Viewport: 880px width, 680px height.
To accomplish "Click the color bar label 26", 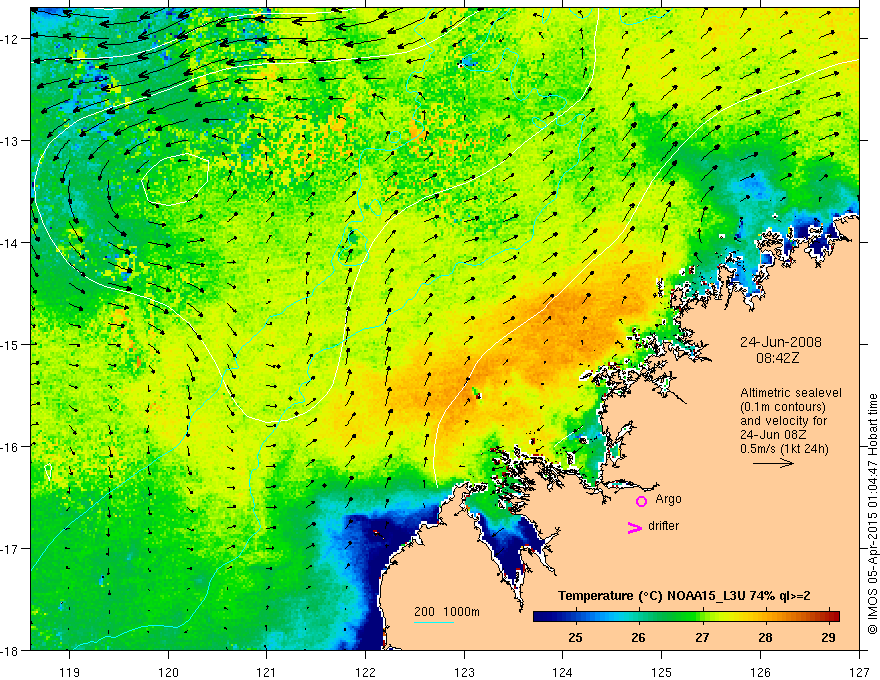I will coord(638,637).
